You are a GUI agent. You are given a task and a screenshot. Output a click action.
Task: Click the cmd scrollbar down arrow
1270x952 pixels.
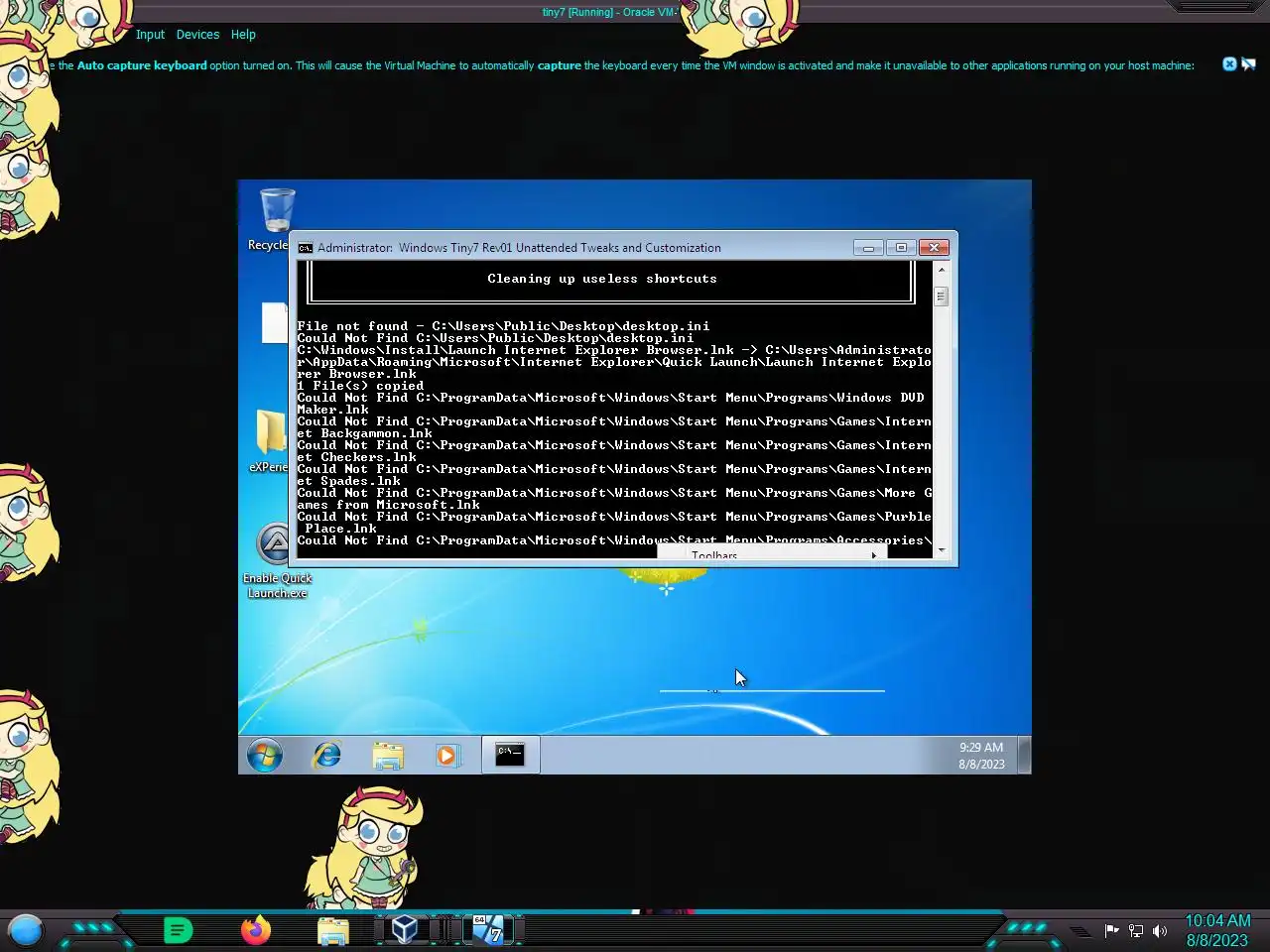pyautogui.click(x=942, y=550)
